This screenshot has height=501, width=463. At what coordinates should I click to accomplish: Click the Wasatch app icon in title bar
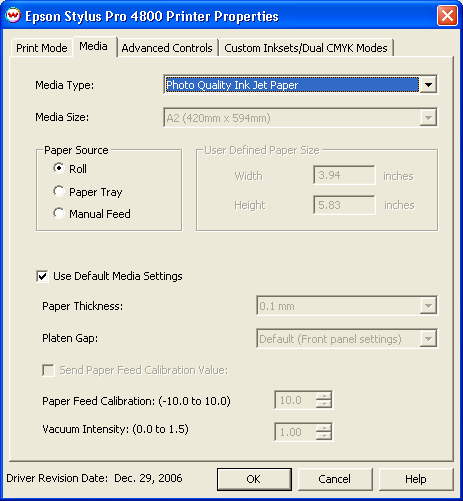[x=13, y=16]
